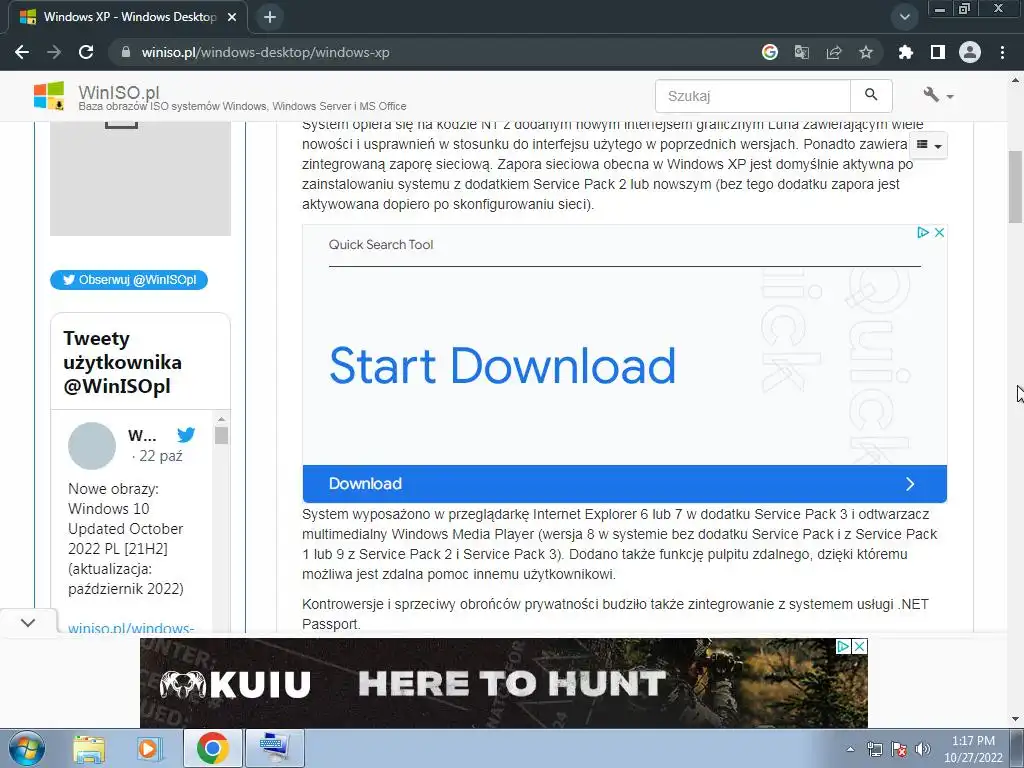Click the volume speaker tray icon
The height and width of the screenshot is (768, 1024).
(x=923, y=749)
